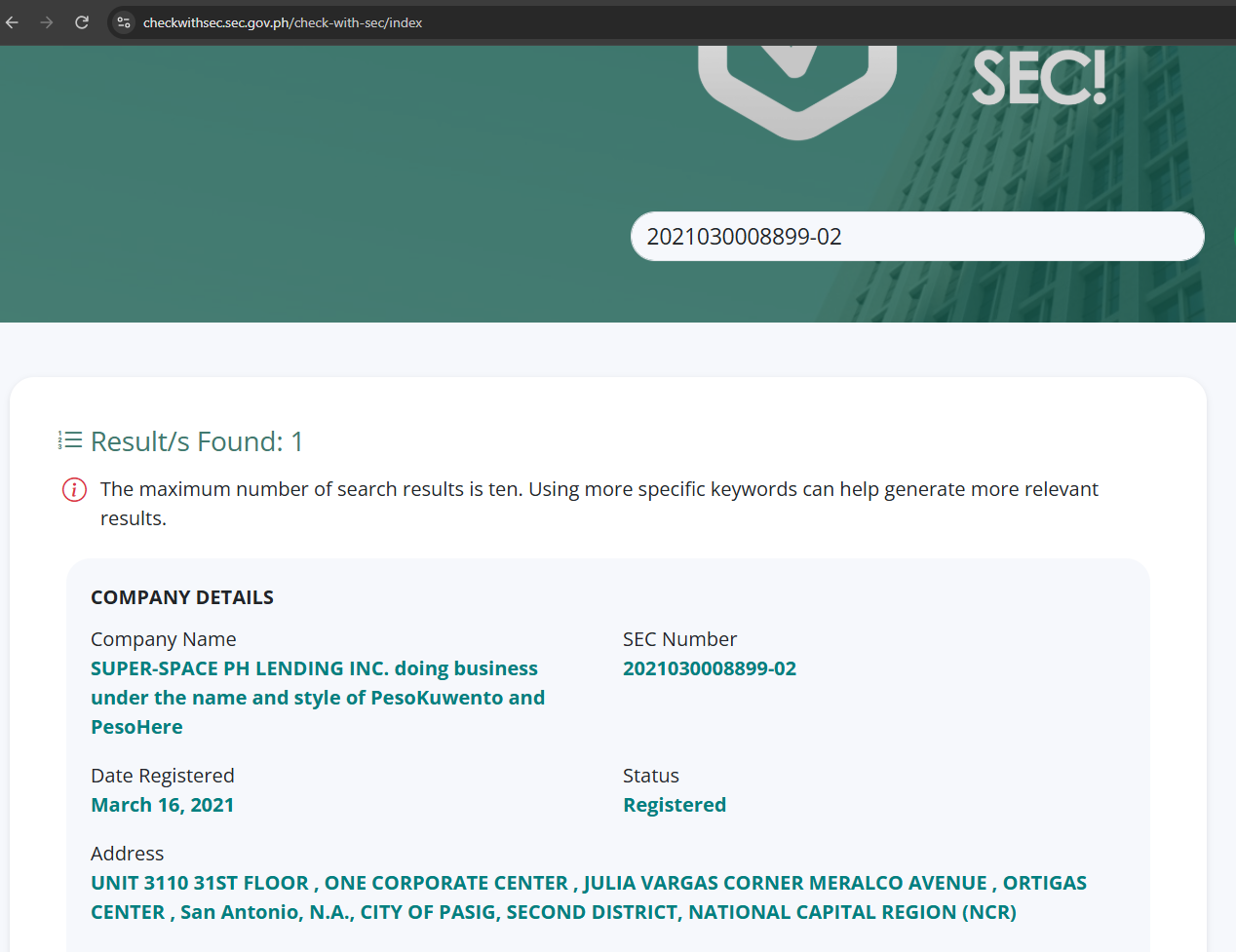Select company name SUPER-SPACE PH LENDING INC.
Screen dimensions: 1236x952
click(318, 698)
